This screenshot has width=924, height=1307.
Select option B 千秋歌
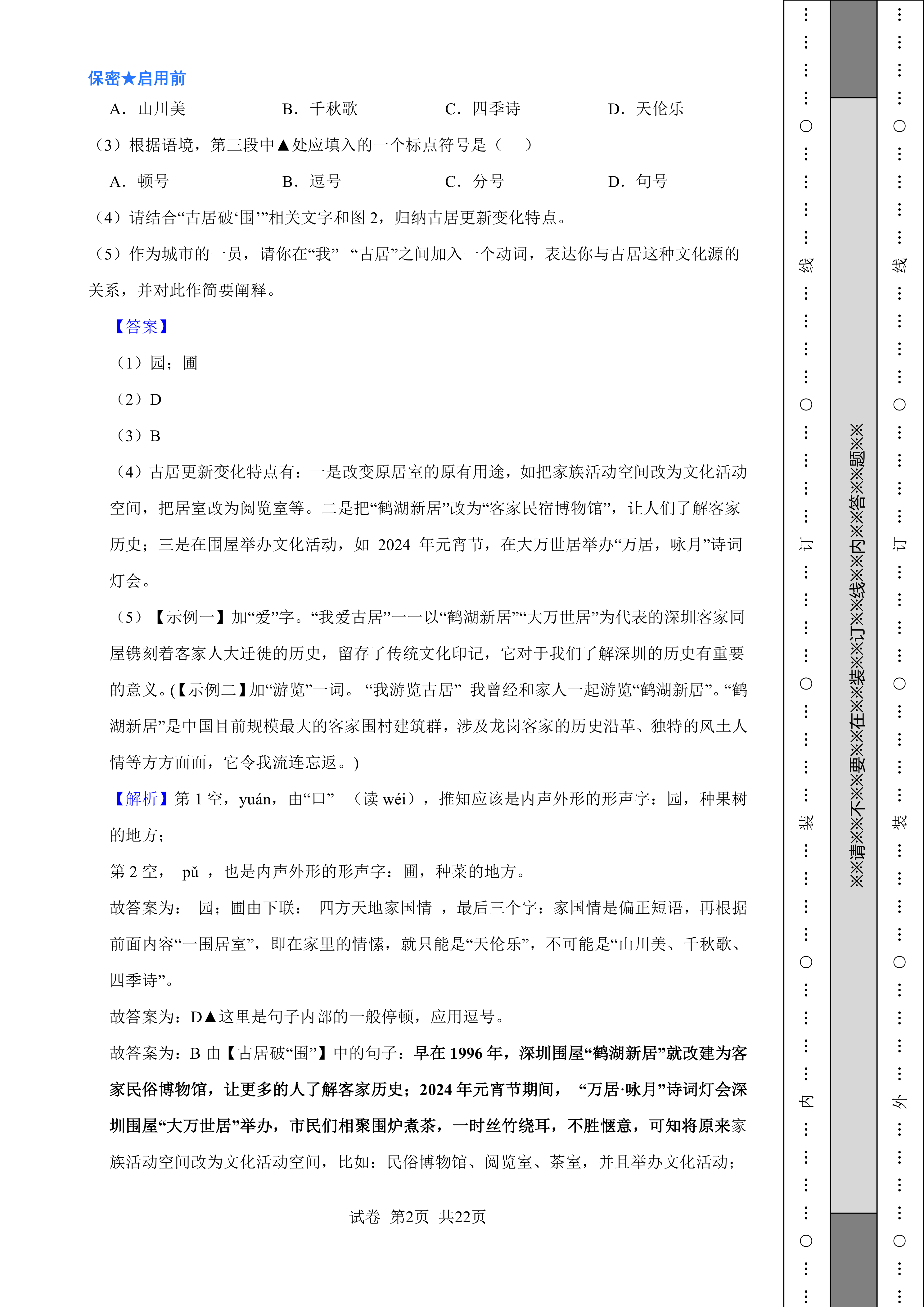pyautogui.click(x=320, y=109)
